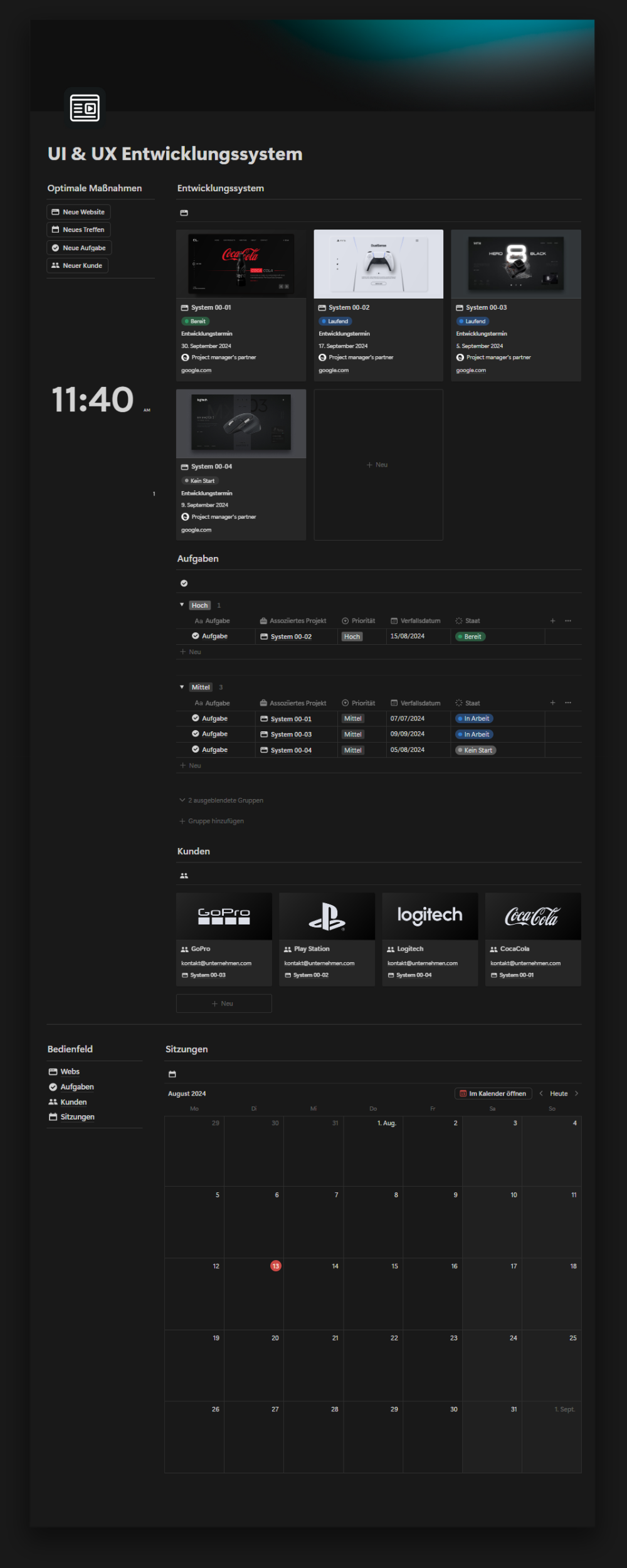Open the Webs link in Bedienfeld
This screenshot has width=627, height=1568.
point(64,1072)
